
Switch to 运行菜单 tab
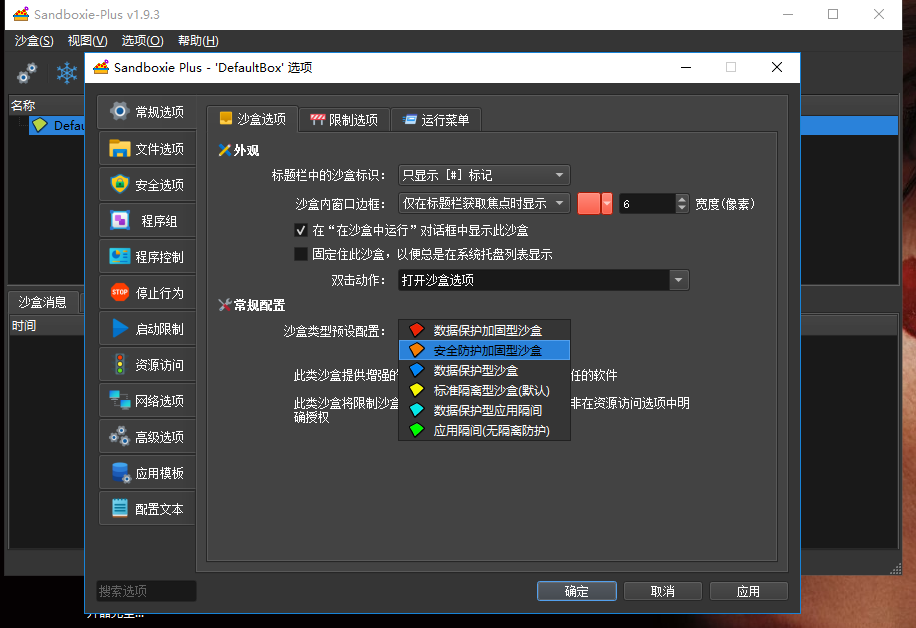pyautogui.click(x=436, y=120)
